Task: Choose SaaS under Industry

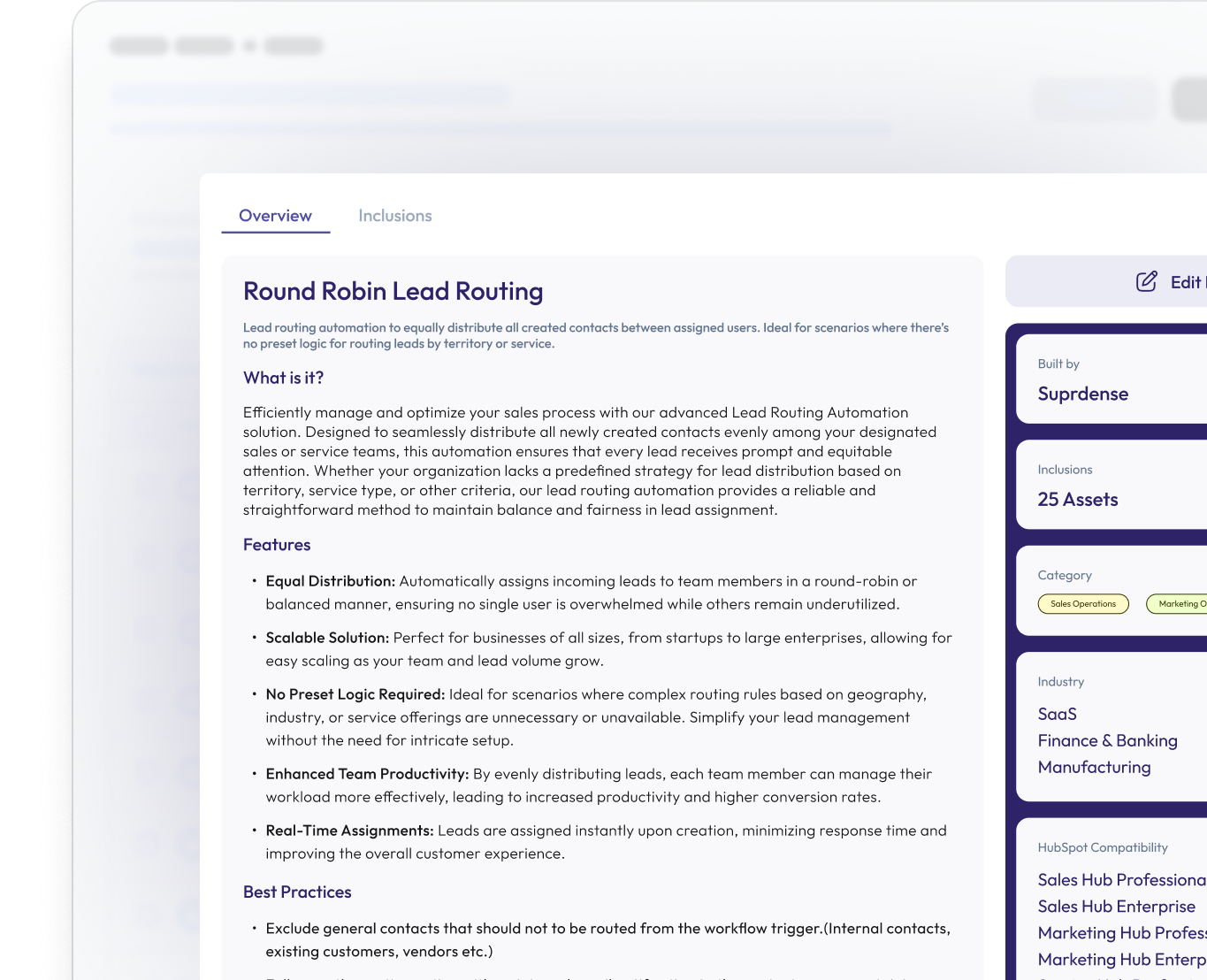Action: pos(1057,714)
